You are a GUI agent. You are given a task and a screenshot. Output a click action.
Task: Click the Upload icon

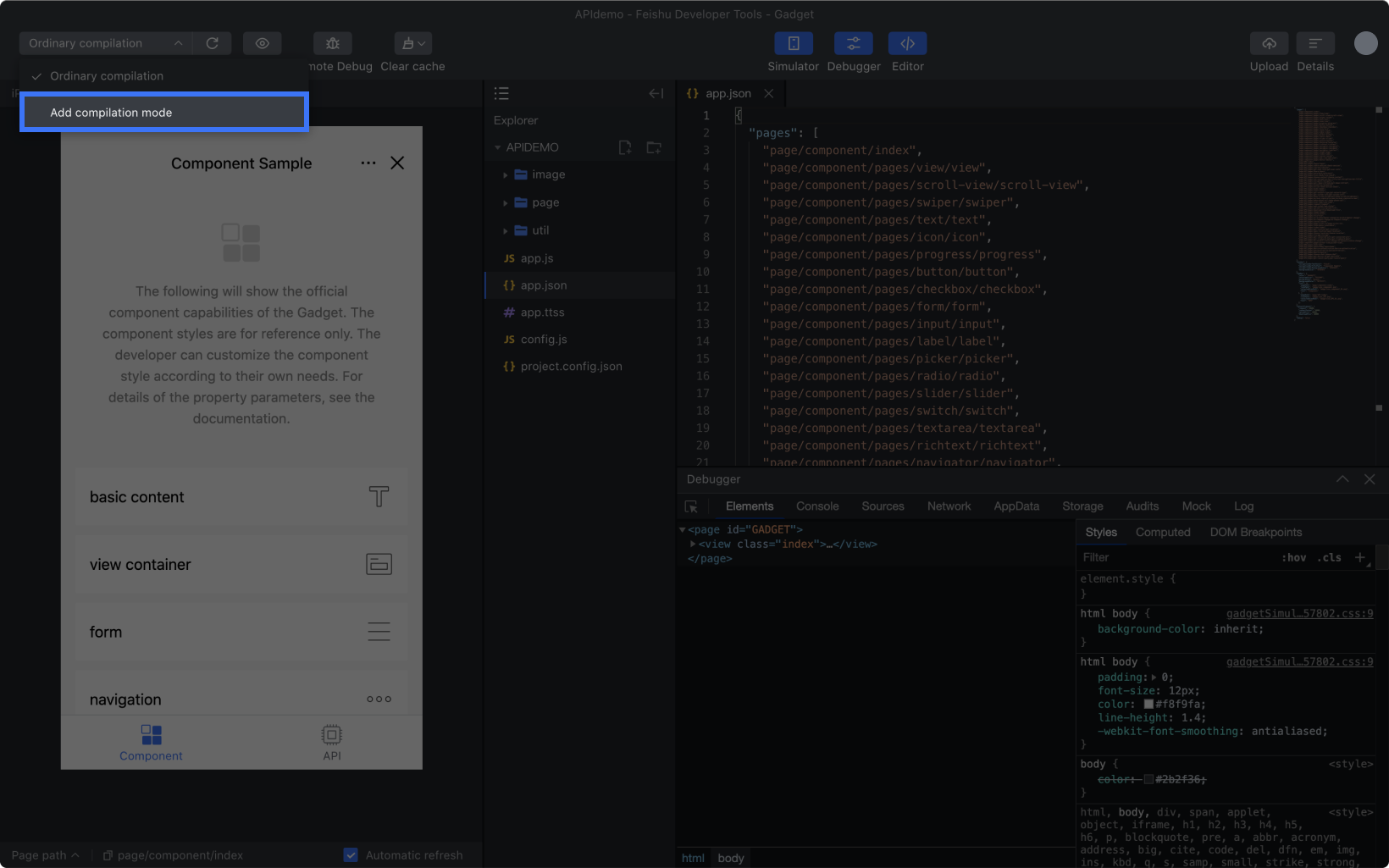click(1269, 43)
